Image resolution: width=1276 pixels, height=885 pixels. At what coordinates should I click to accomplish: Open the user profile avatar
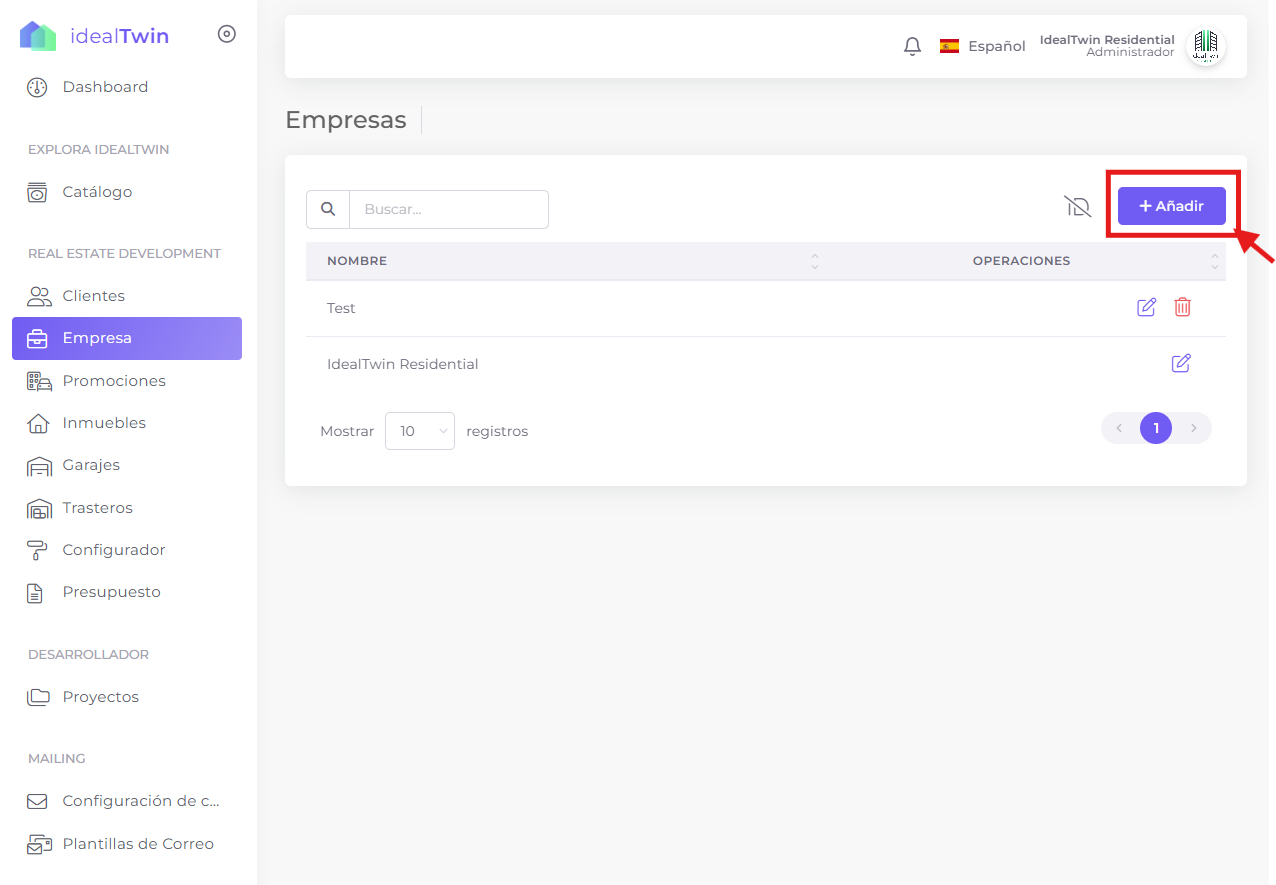click(x=1205, y=46)
